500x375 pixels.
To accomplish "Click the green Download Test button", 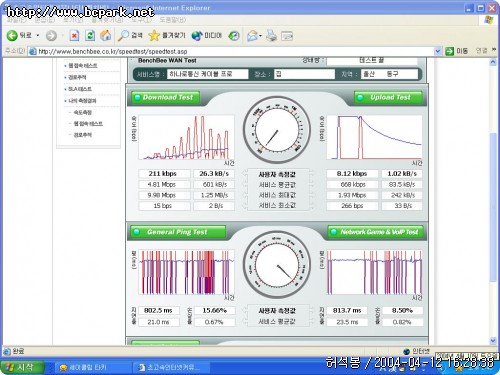I will (166, 97).
